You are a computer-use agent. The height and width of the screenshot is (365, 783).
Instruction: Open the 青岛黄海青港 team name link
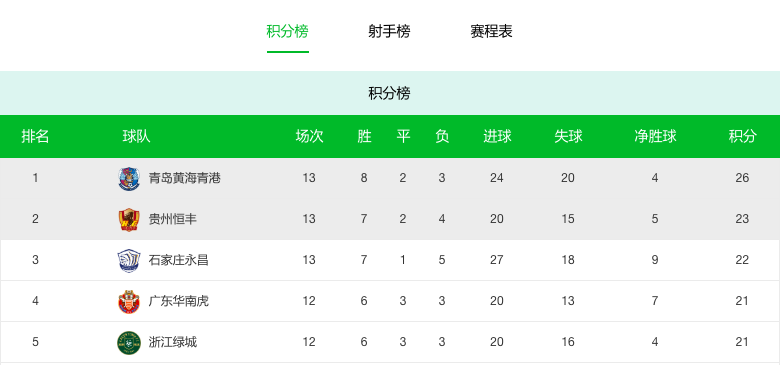click(185, 178)
